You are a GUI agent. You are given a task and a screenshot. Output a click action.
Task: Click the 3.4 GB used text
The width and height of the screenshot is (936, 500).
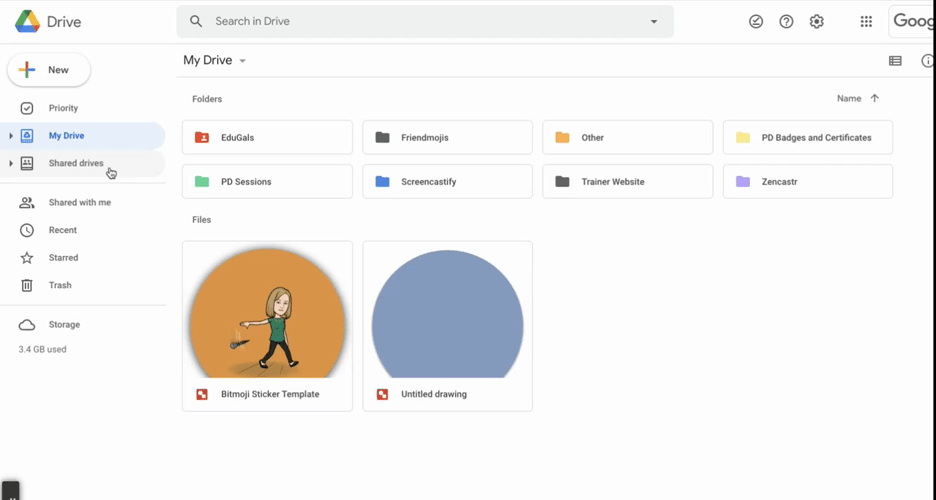(42, 349)
